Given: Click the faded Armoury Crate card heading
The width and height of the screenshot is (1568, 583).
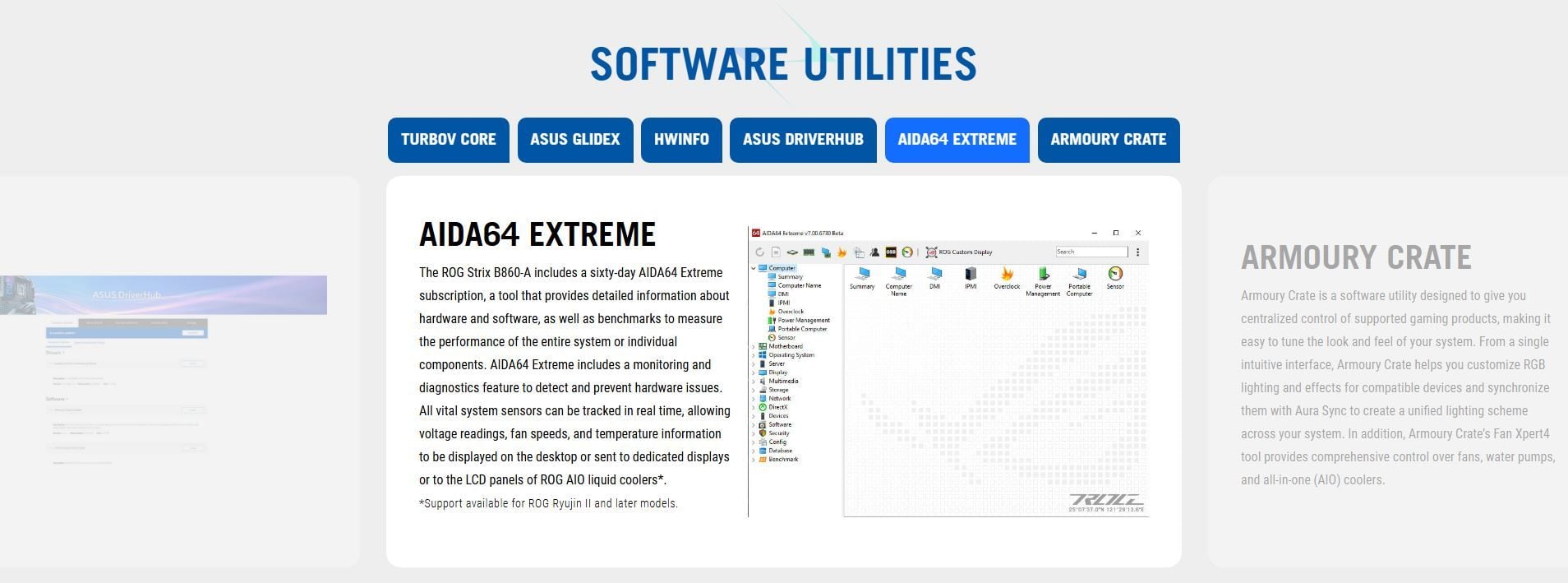Looking at the screenshot, I should point(1356,257).
